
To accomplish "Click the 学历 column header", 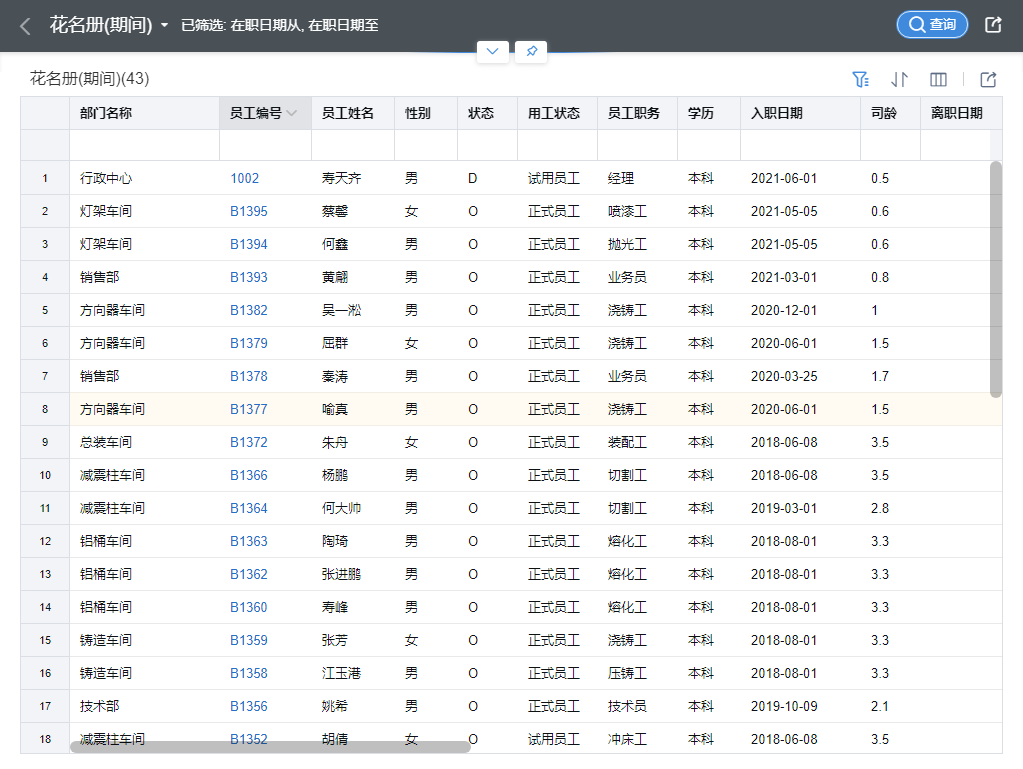I will [x=709, y=113].
